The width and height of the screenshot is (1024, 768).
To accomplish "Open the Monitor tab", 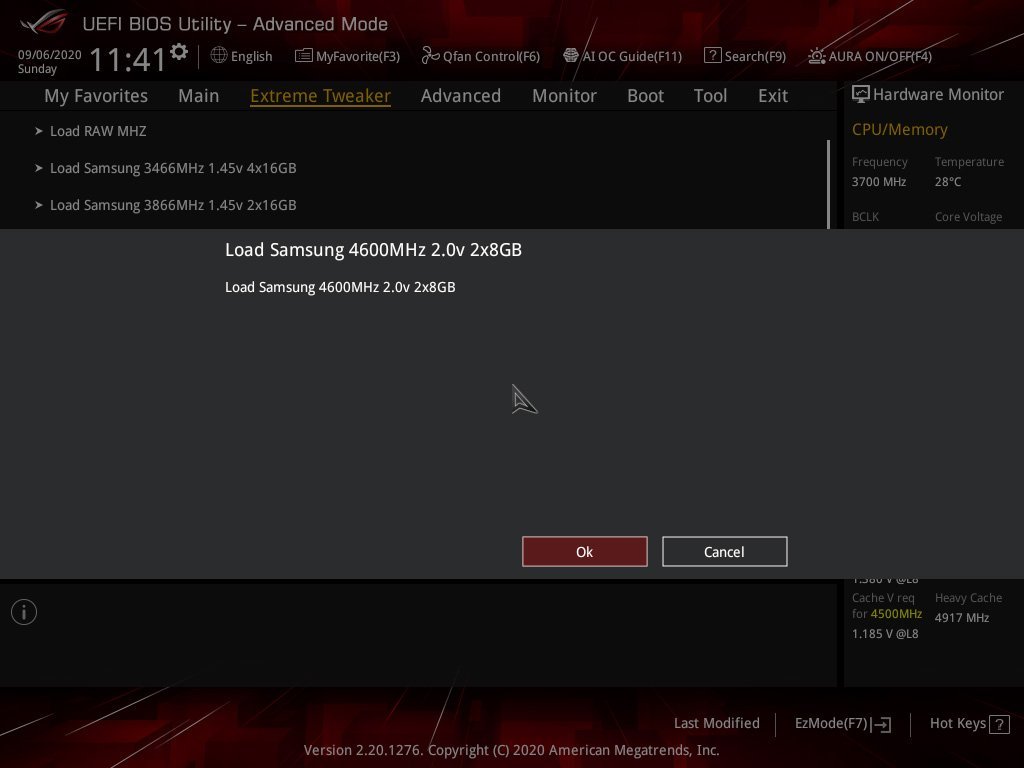I will pyautogui.click(x=564, y=96).
